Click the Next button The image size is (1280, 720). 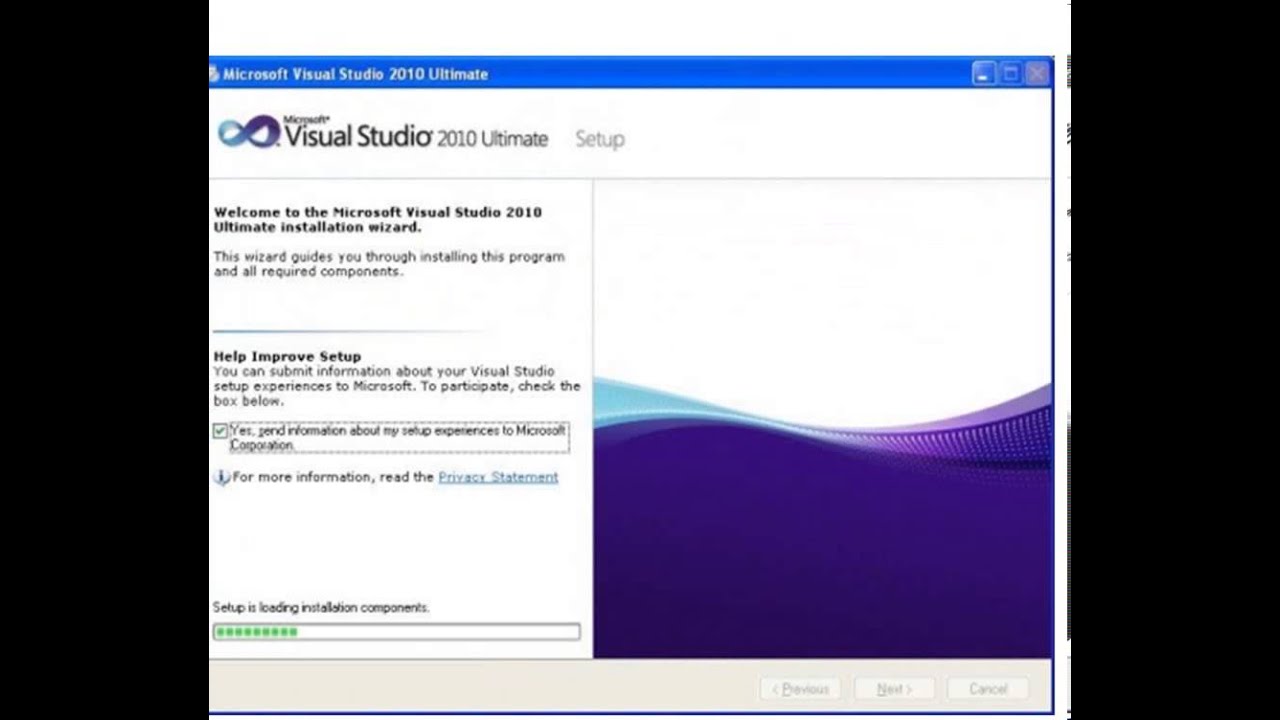894,689
